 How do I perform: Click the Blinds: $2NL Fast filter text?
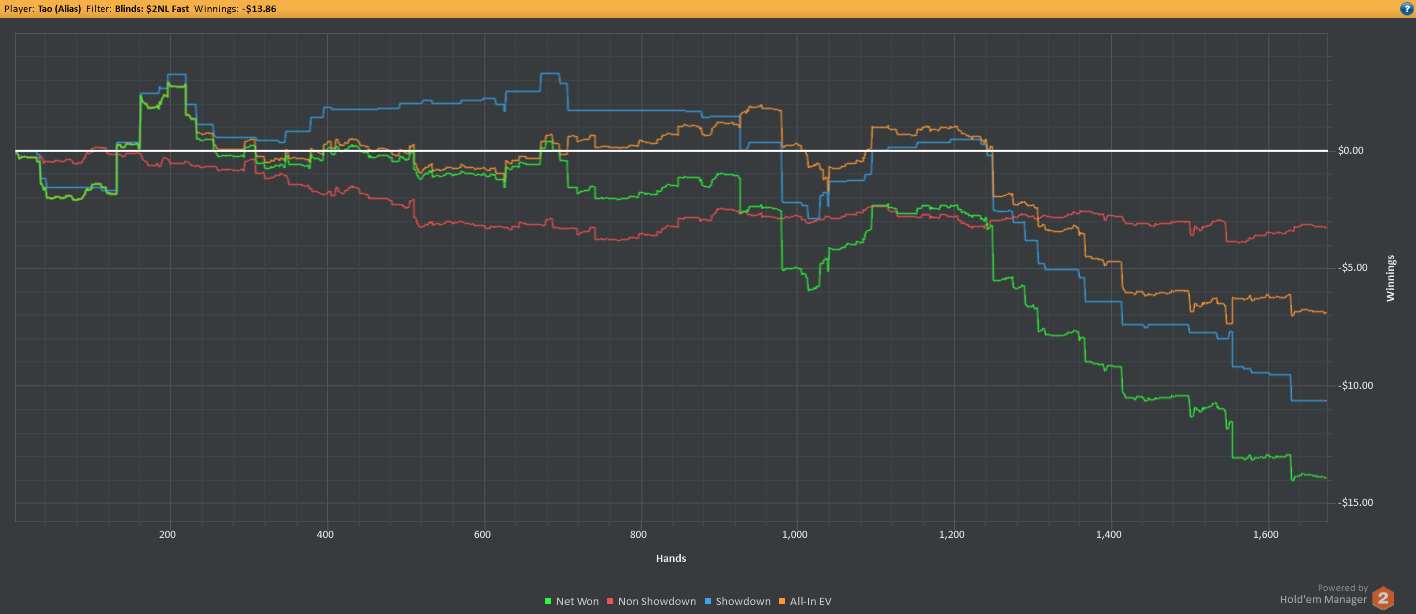(x=152, y=7)
